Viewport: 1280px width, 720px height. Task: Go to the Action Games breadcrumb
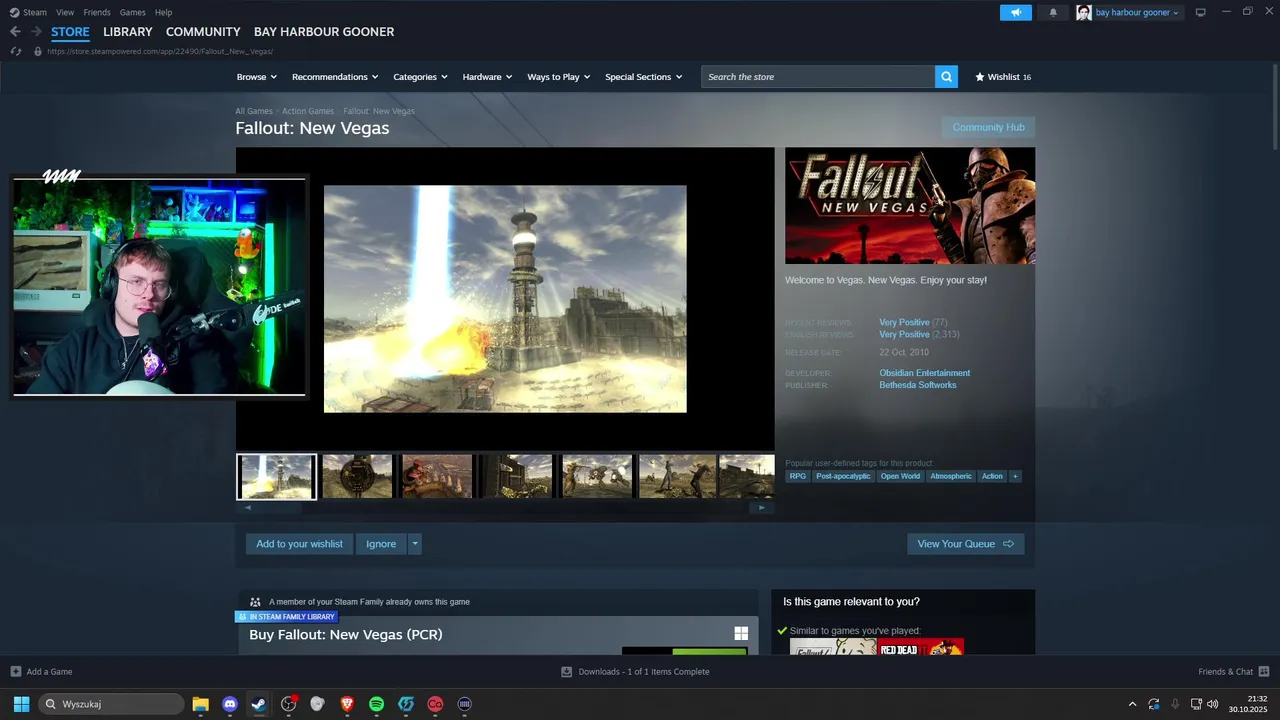pyautogui.click(x=308, y=111)
